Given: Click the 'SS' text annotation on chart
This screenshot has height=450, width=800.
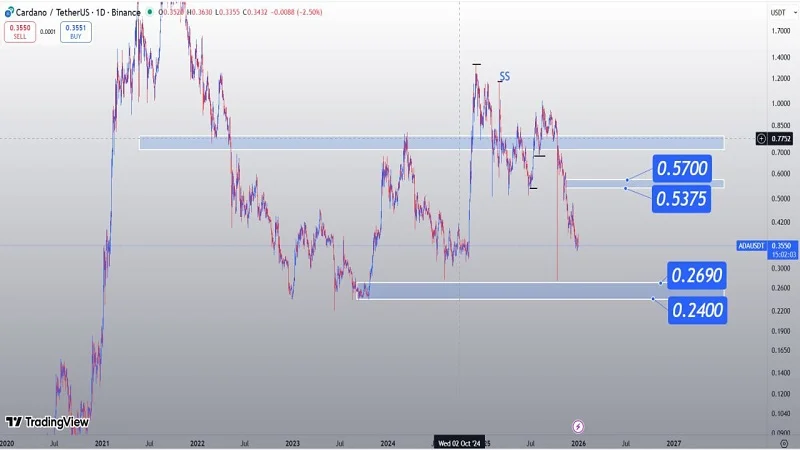Looking at the screenshot, I should (x=505, y=76).
